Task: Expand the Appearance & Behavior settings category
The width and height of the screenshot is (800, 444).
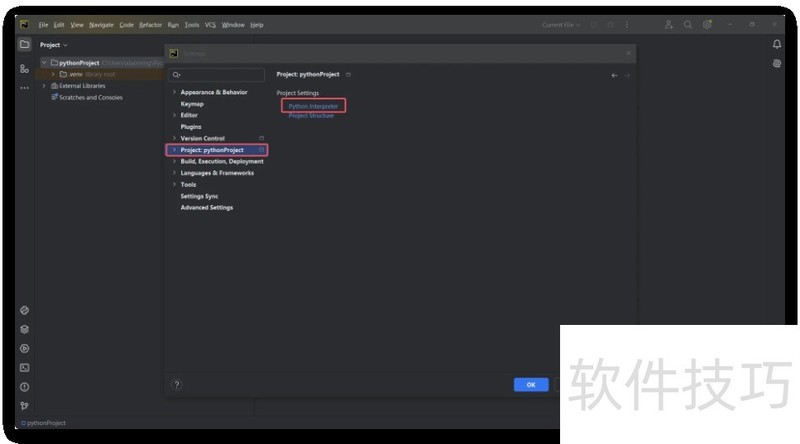Action: (174, 92)
